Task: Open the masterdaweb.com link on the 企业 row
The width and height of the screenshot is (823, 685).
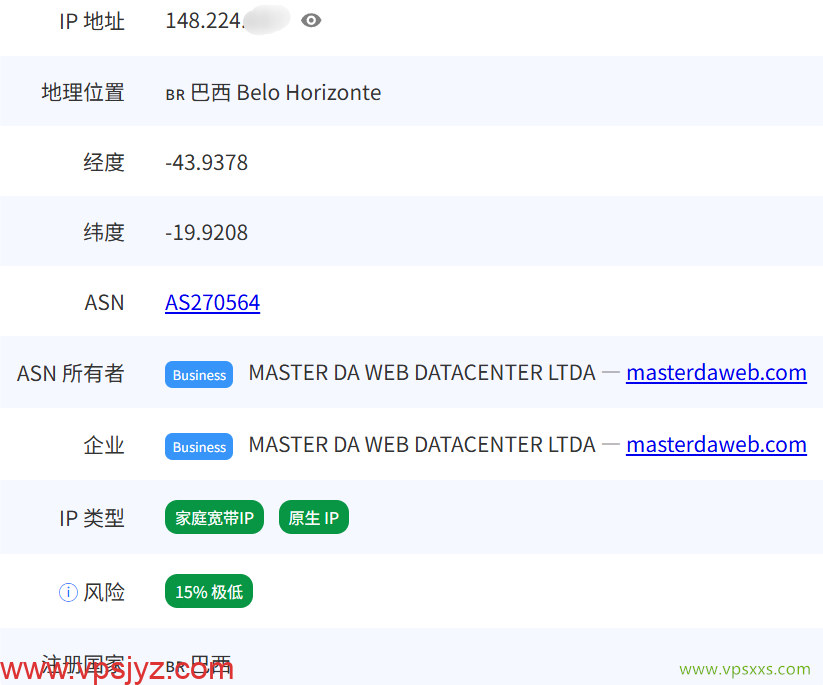Action: pyautogui.click(x=716, y=444)
